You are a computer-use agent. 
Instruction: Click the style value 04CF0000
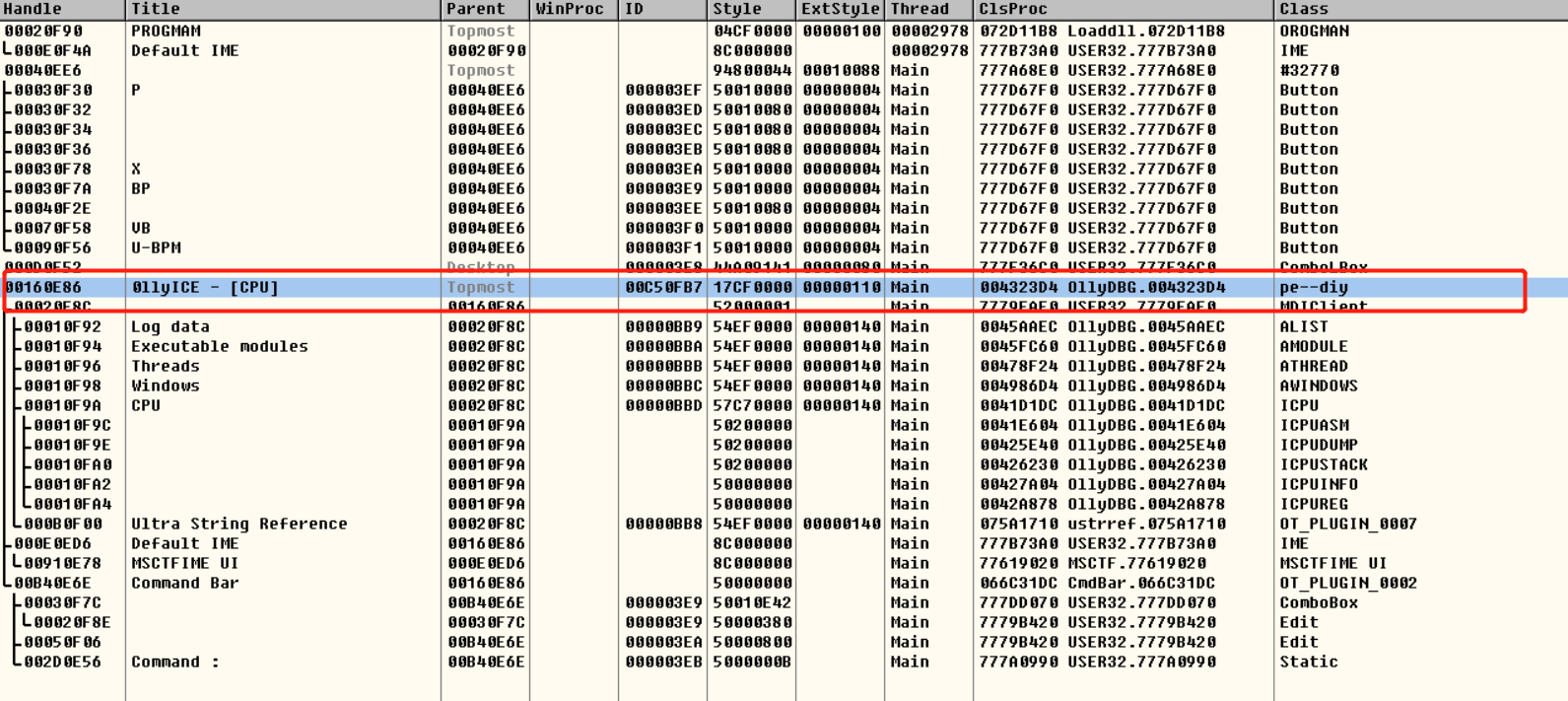(753, 31)
